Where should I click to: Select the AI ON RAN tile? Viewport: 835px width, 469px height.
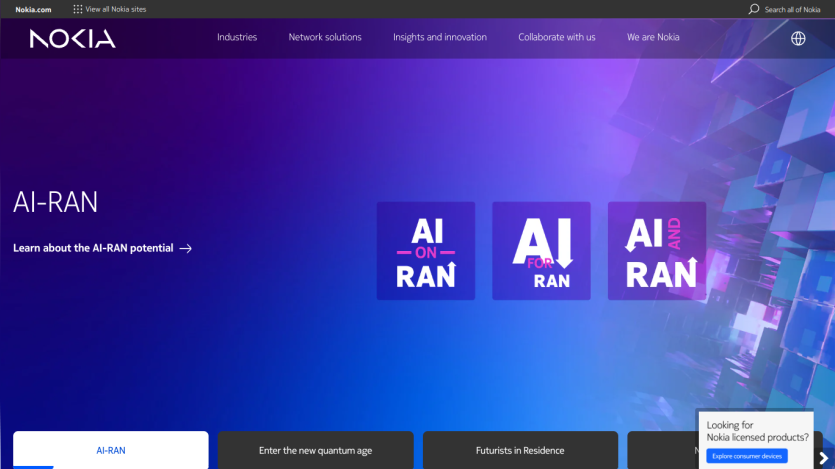point(425,251)
